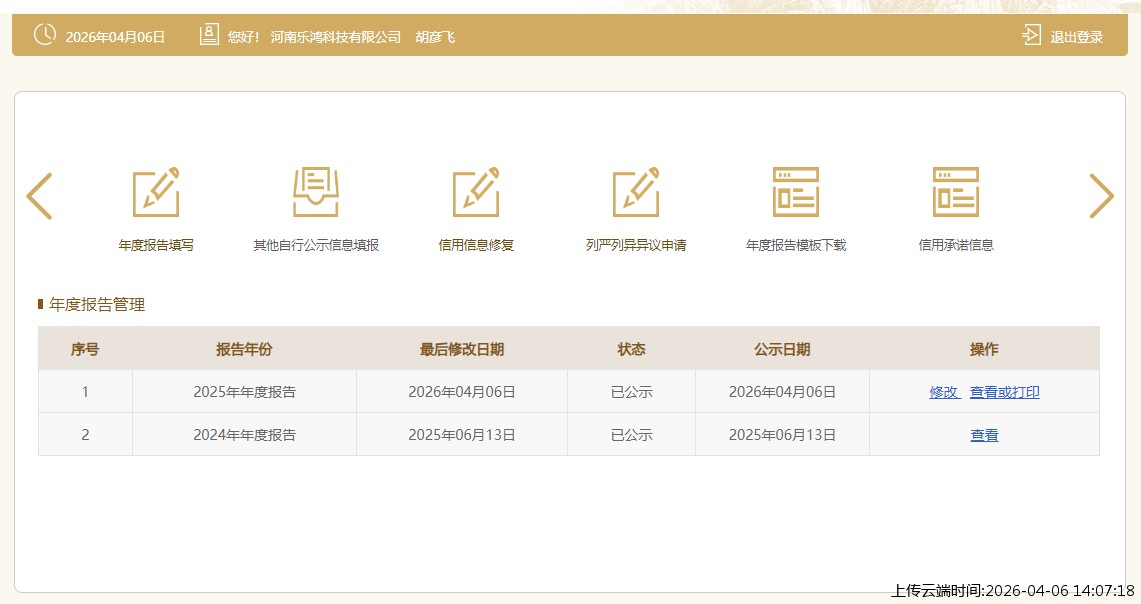Click the company name 河南乐鸿科技有限公司

click(335, 37)
